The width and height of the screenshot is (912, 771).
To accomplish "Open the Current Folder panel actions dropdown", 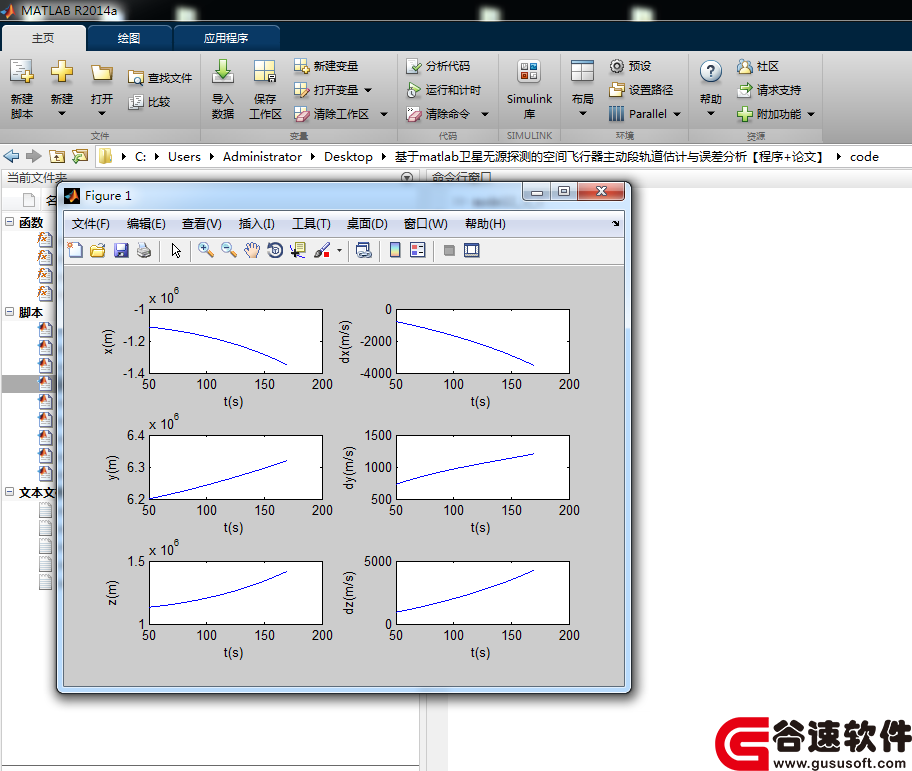I will (x=407, y=177).
